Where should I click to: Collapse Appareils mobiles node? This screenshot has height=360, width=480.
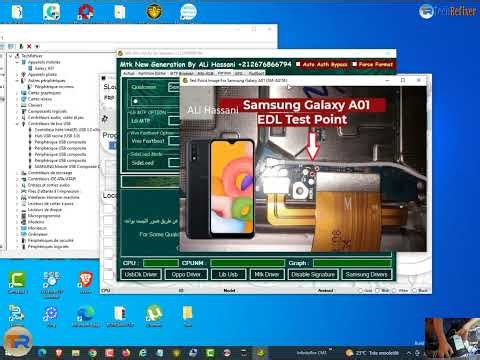[17, 62]
